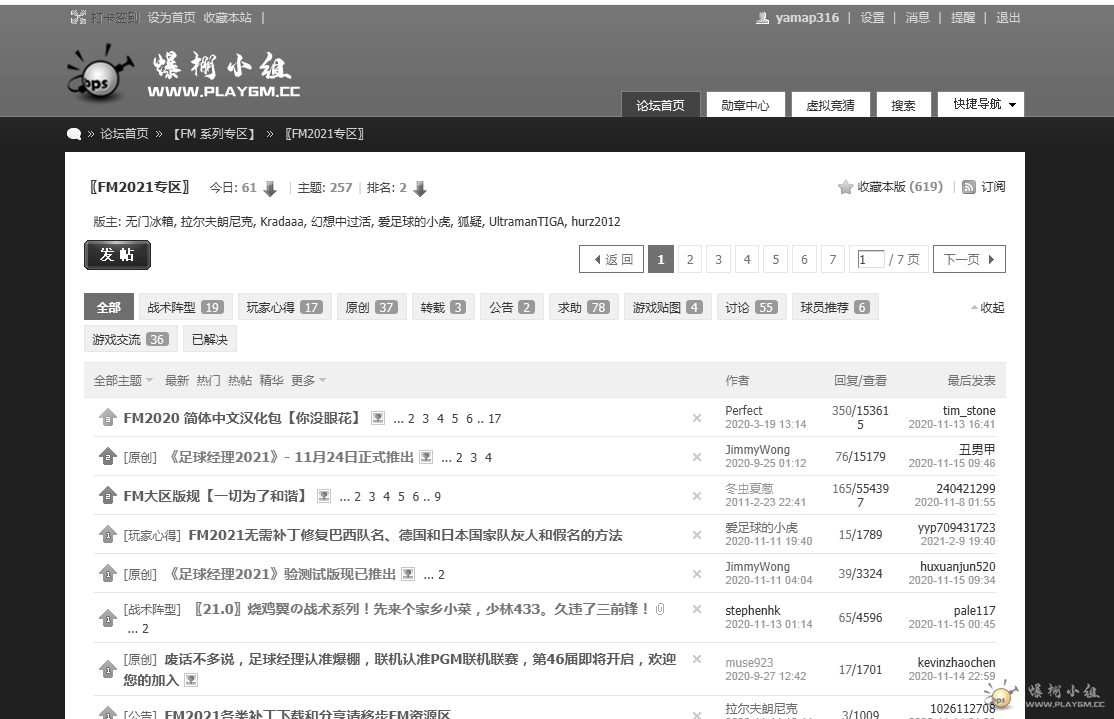
Task: Click down arrow icon next to 排名 2
Action: coord(420,188)
